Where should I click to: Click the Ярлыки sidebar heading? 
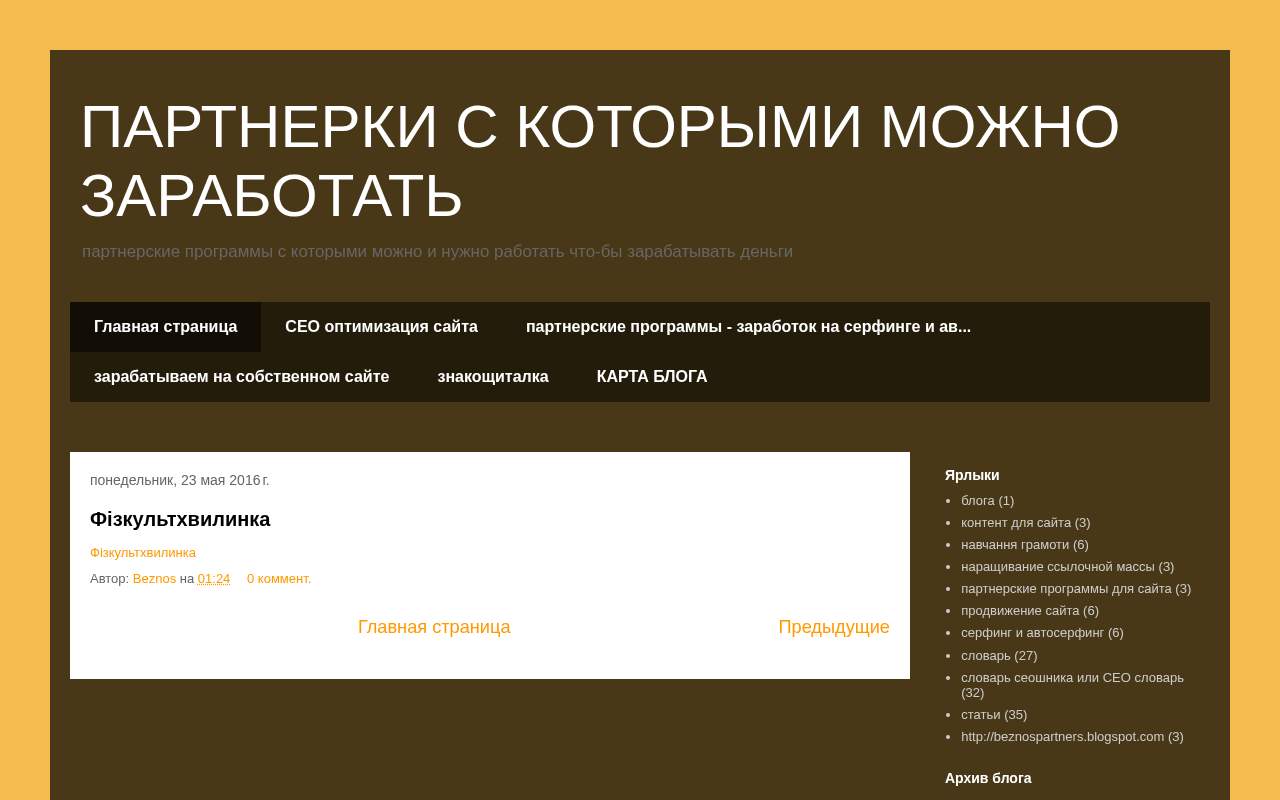click(x=972, y=475)
